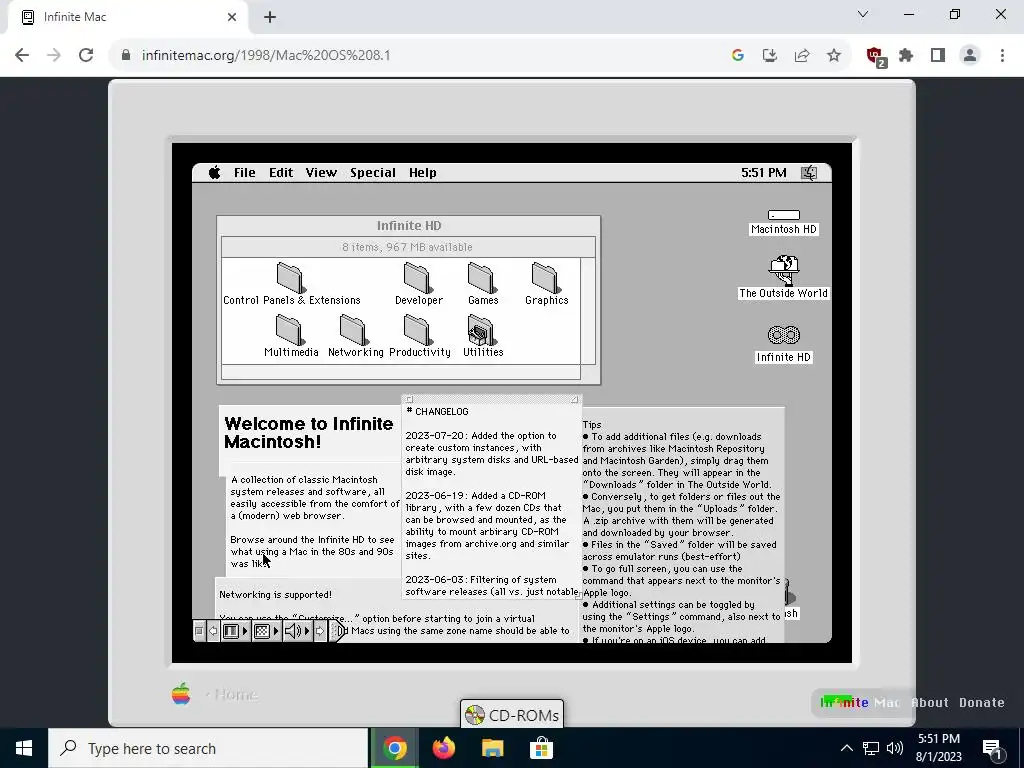Bookmark this page with the star
Viewport: 1024px width, 768px height.
tap(834, 56)
